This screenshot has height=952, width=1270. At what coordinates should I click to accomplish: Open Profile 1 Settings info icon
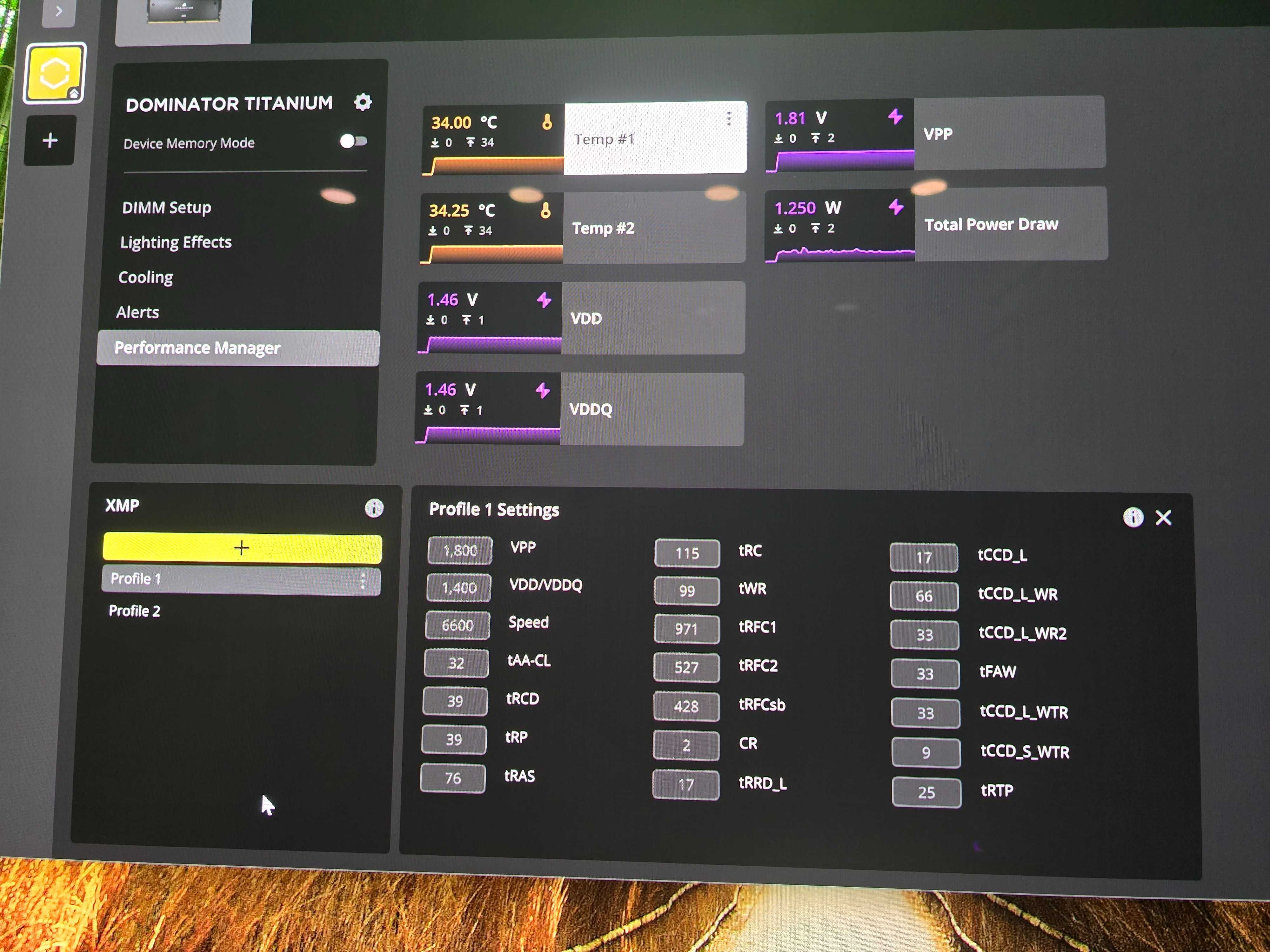(x=1133, y=517)
